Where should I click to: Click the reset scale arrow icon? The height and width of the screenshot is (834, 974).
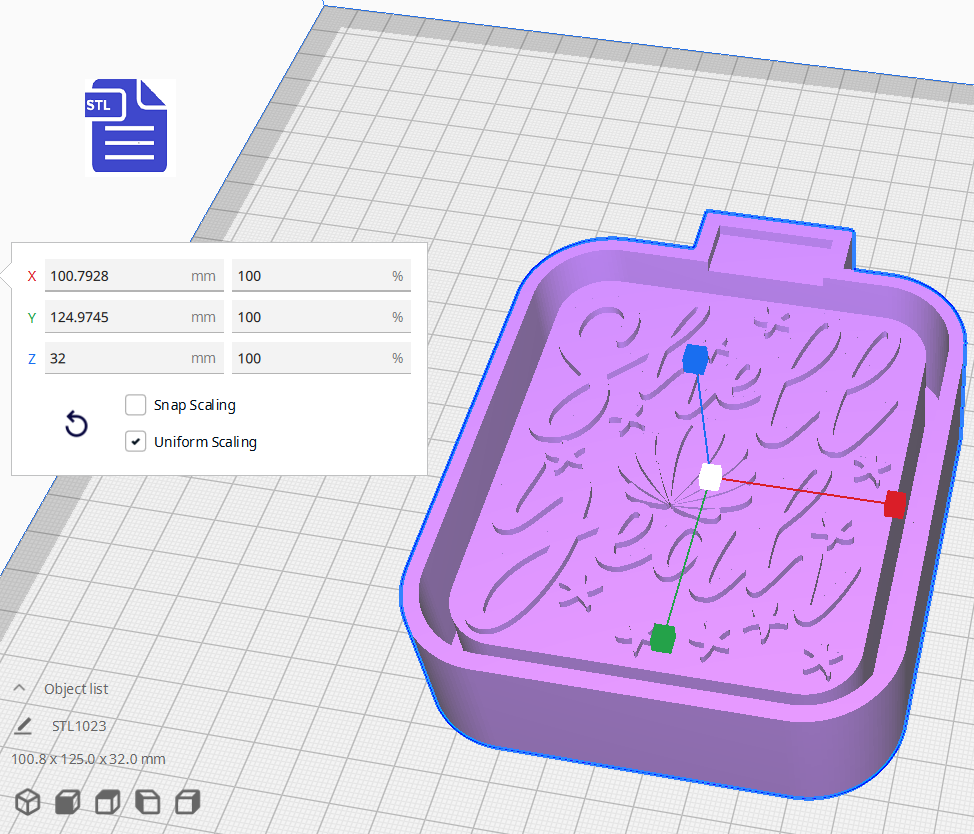tap(76, 424)
